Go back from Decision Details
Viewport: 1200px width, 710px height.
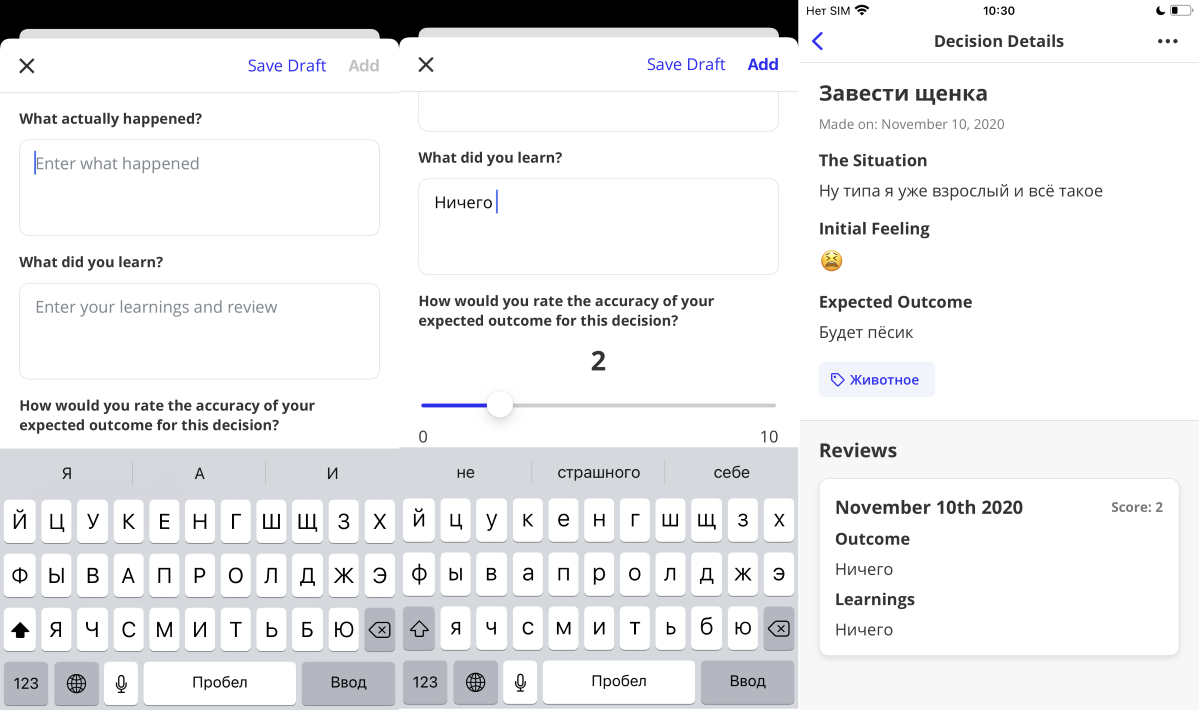818,41
